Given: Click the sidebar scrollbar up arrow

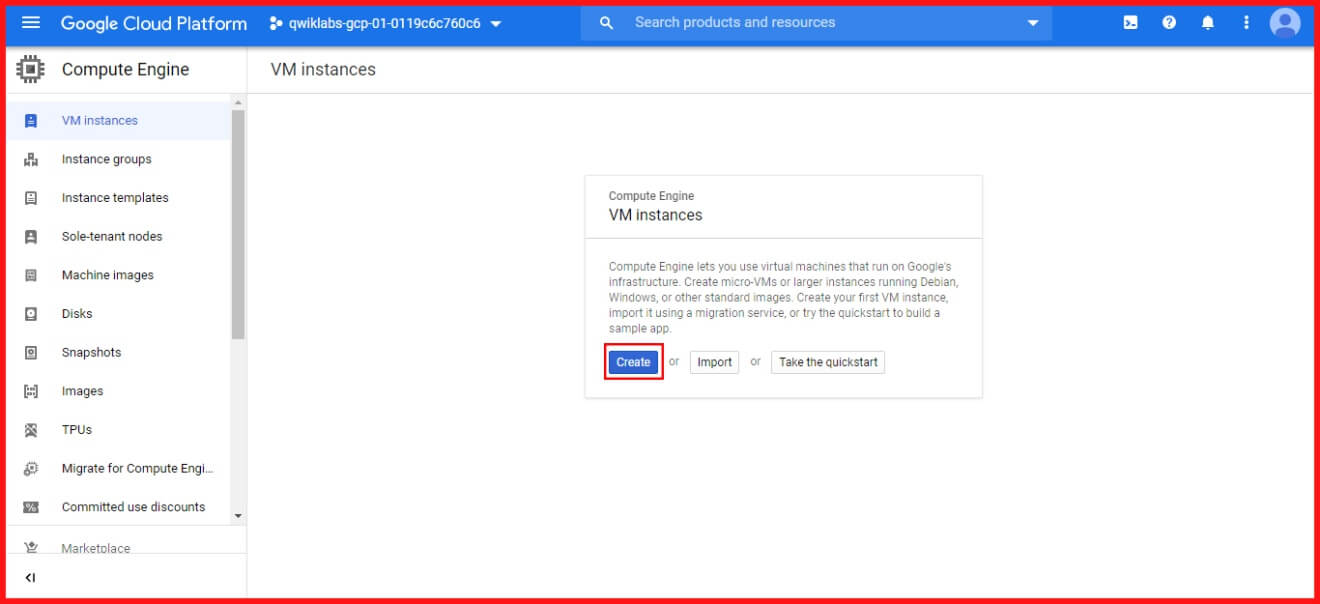Looking at the screenshot, I should point(238,103).
